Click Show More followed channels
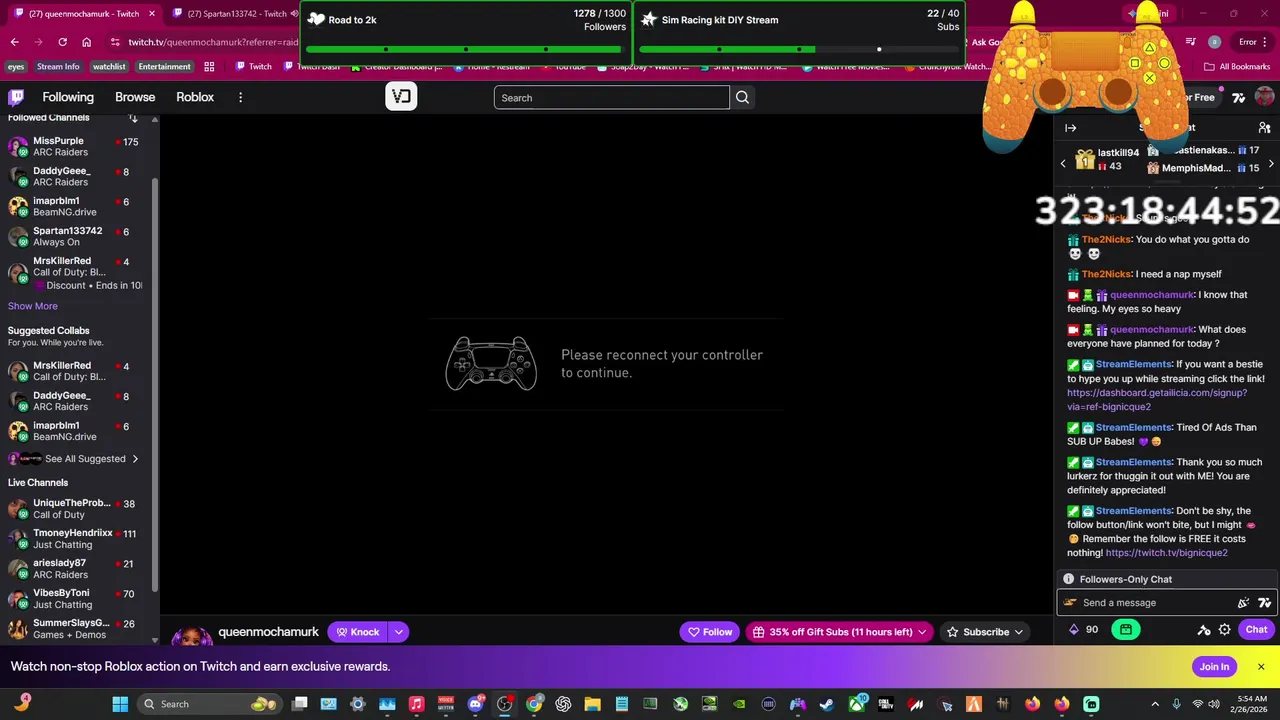 pyautogui.click(x=33, y=306)
